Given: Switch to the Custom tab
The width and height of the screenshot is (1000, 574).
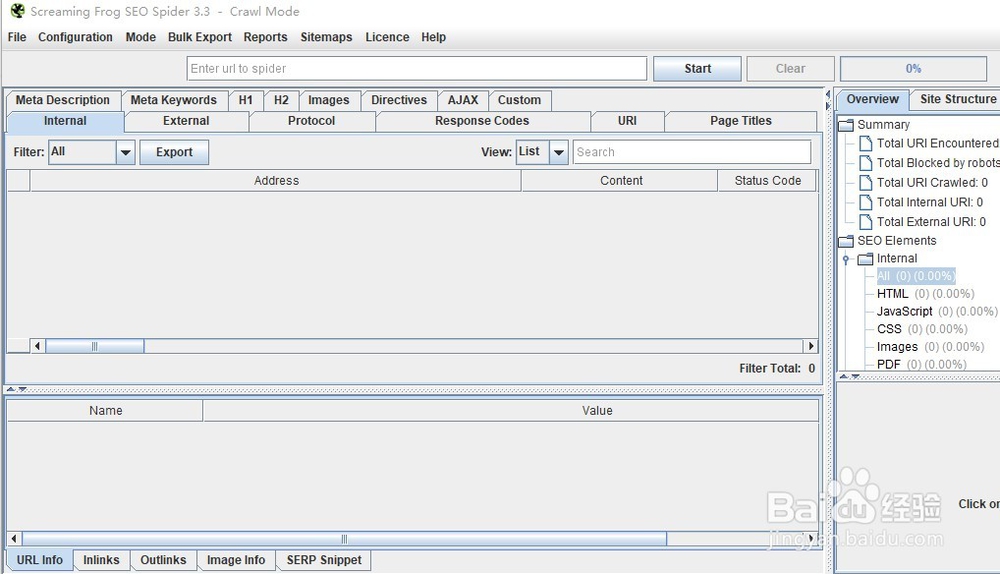Looking at the screenshot, I should coord(520,100).
